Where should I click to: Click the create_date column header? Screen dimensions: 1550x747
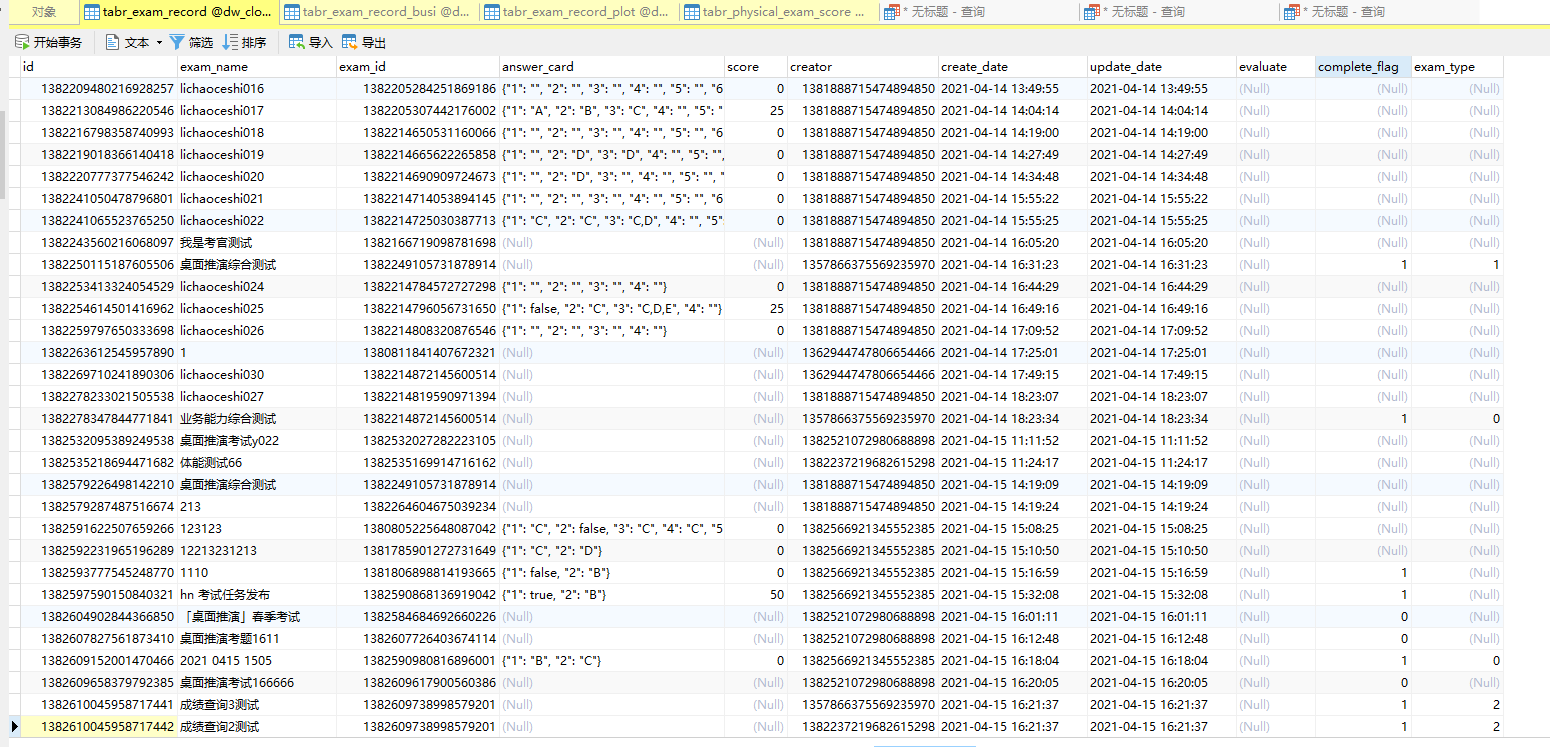coord(1013,67)
